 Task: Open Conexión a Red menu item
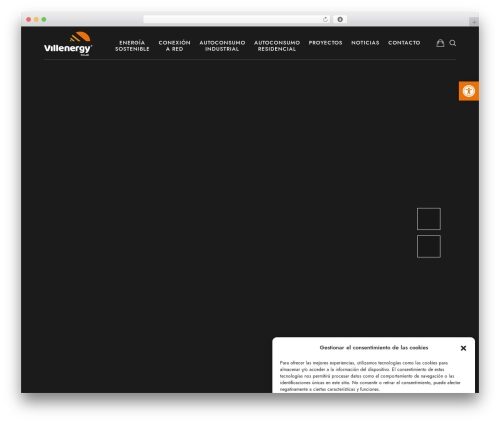[174, 46]
